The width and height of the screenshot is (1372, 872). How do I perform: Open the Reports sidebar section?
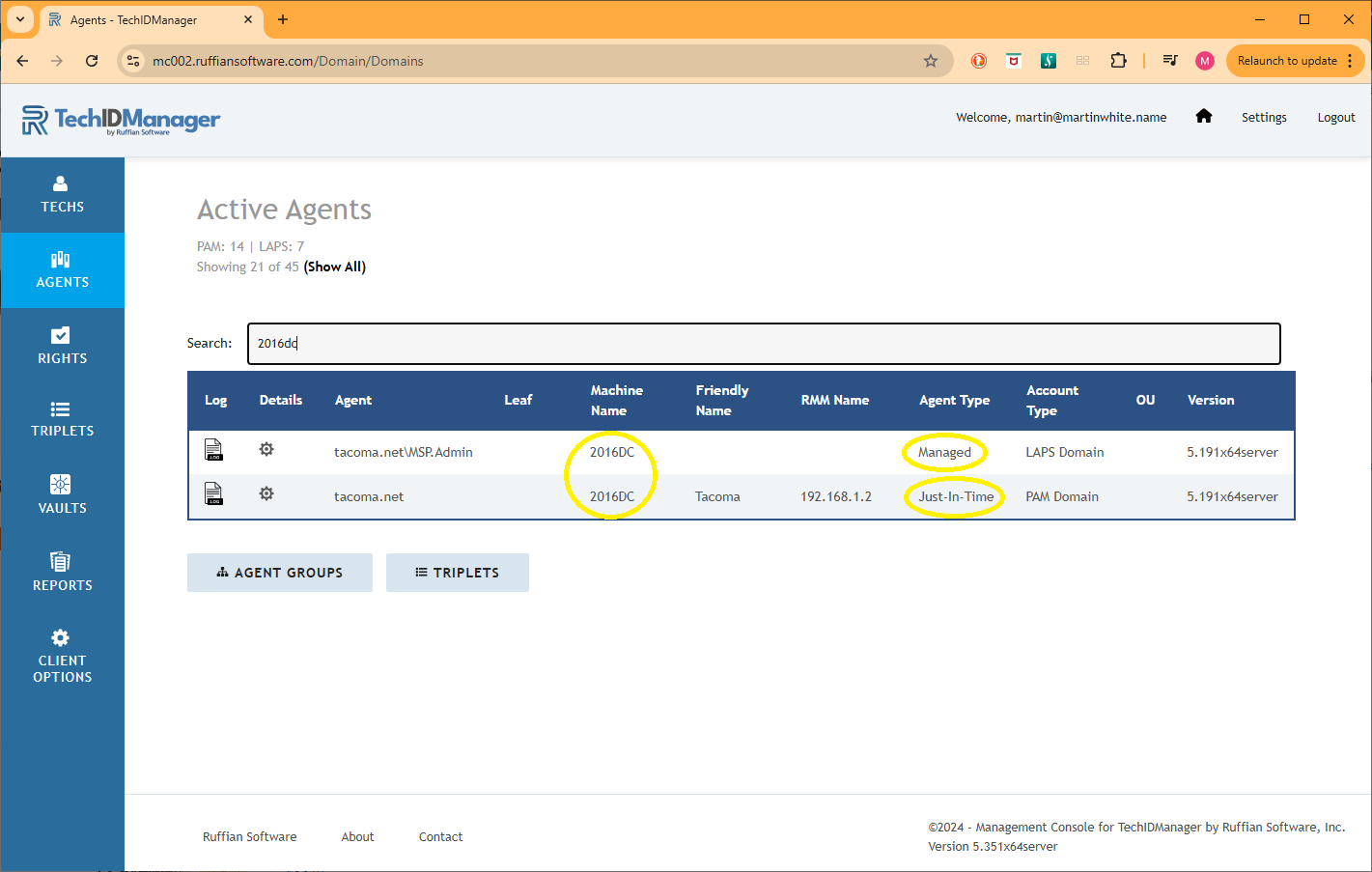[x=62, y=572]
